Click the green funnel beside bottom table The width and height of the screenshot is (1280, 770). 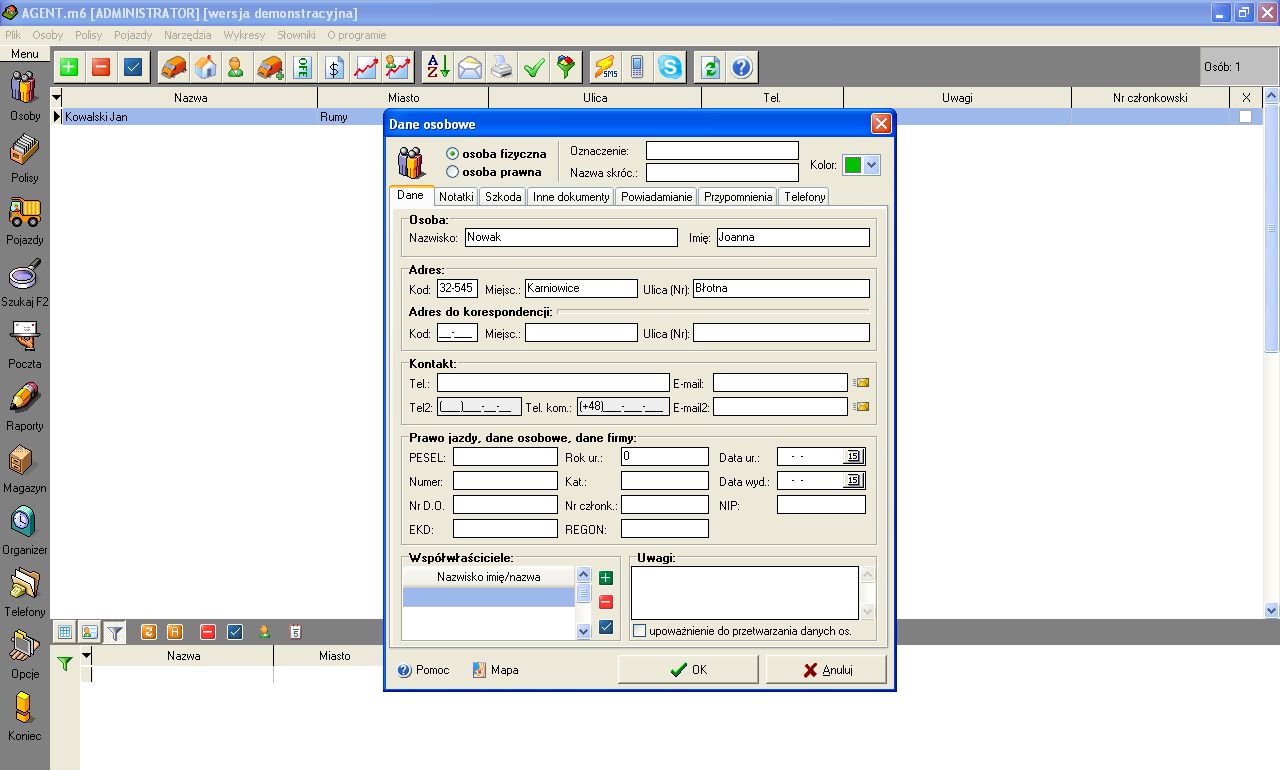pyautogui.click(x=65, y=663)
